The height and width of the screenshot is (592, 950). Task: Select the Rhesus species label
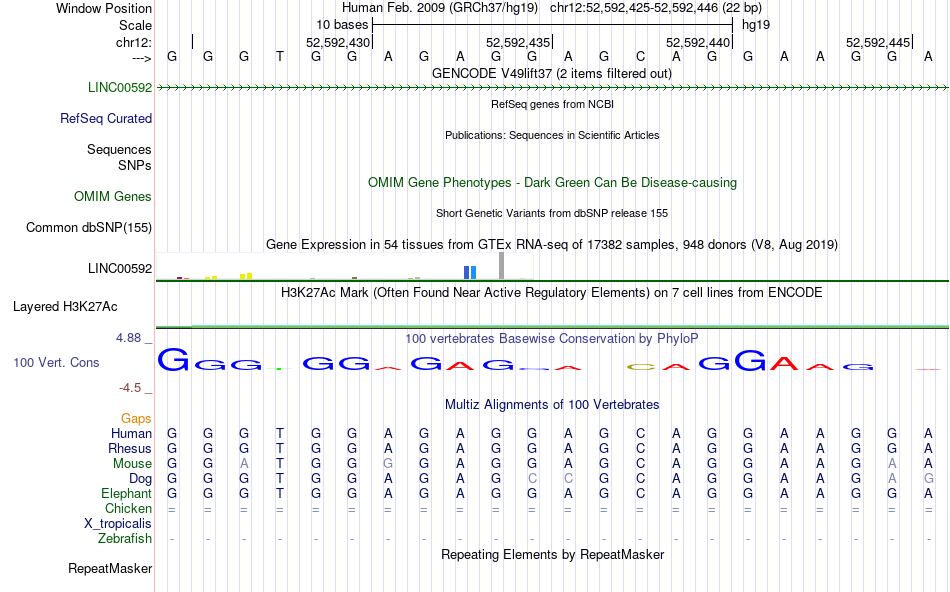[x=130, y=448]
